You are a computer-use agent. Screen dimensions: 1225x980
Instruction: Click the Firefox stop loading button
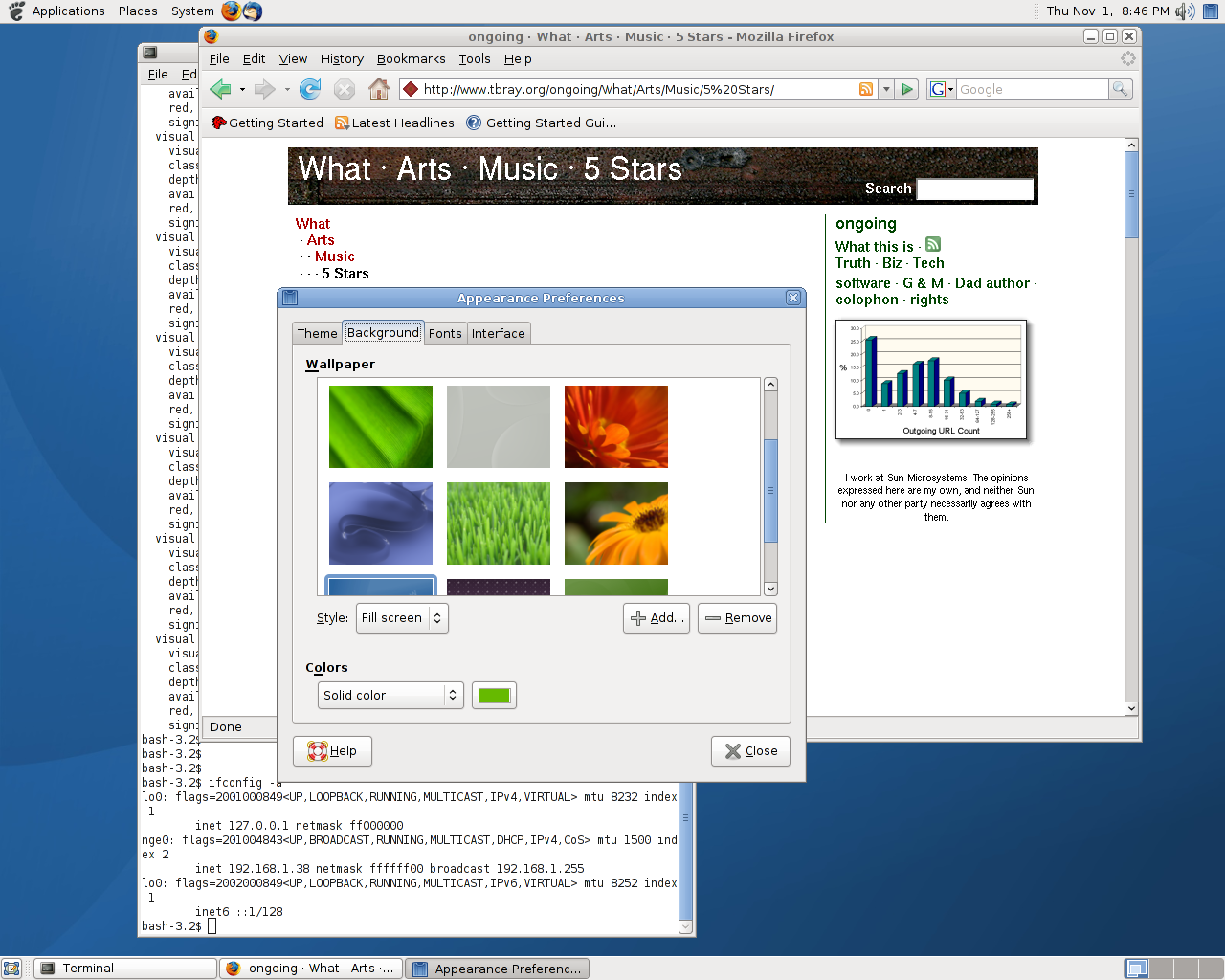(x=345, y=89)
